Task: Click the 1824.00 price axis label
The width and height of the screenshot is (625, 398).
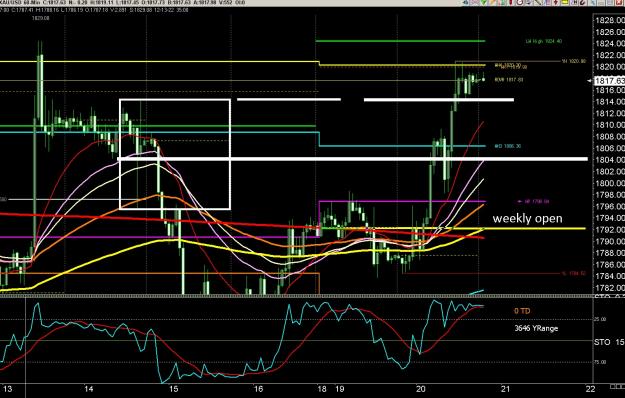Action: pyautogui.click(x=609, y=43)
